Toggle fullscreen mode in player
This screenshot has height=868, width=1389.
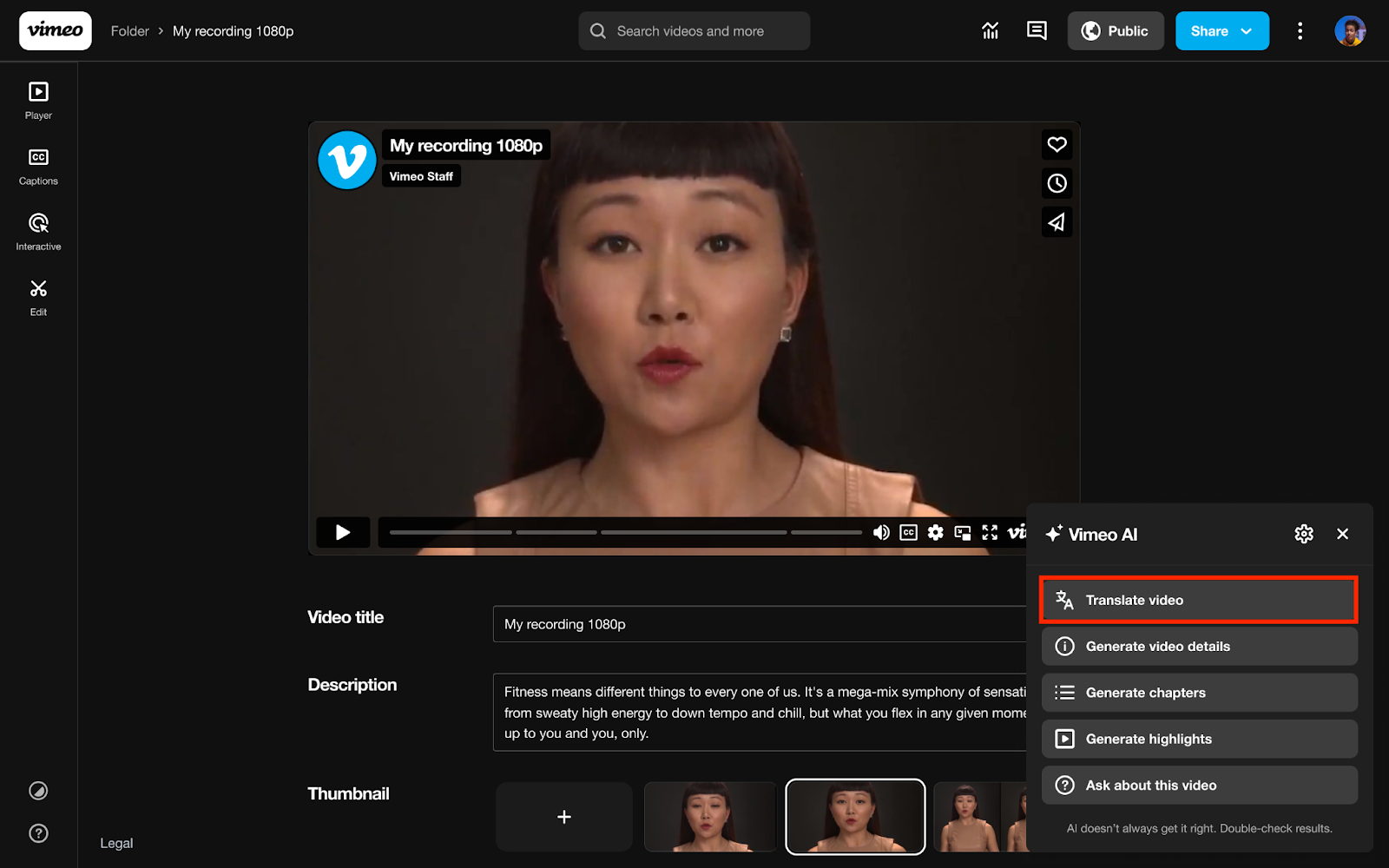coord(990,532)
